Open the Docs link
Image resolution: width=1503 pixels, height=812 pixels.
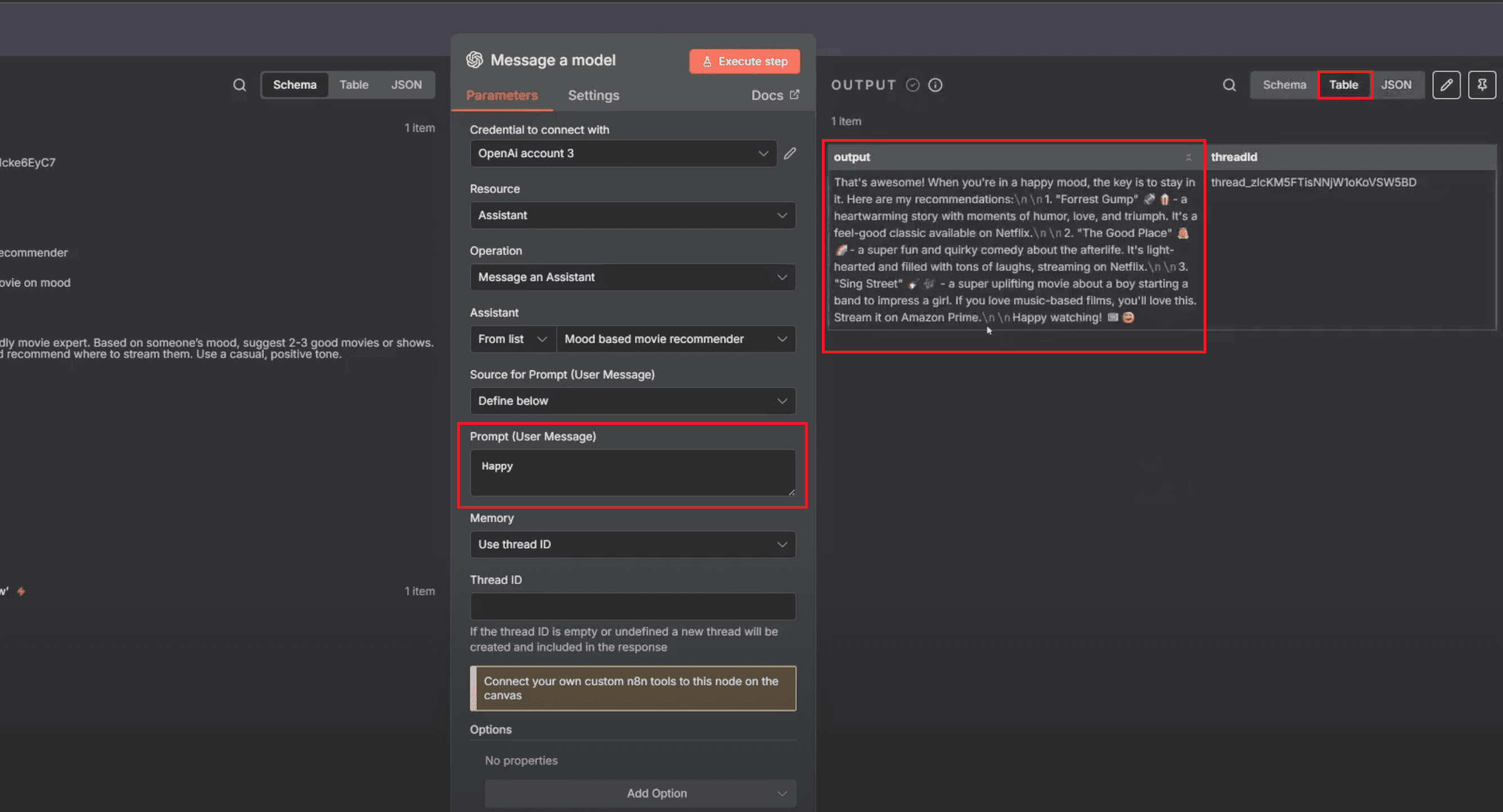point(767,95)
